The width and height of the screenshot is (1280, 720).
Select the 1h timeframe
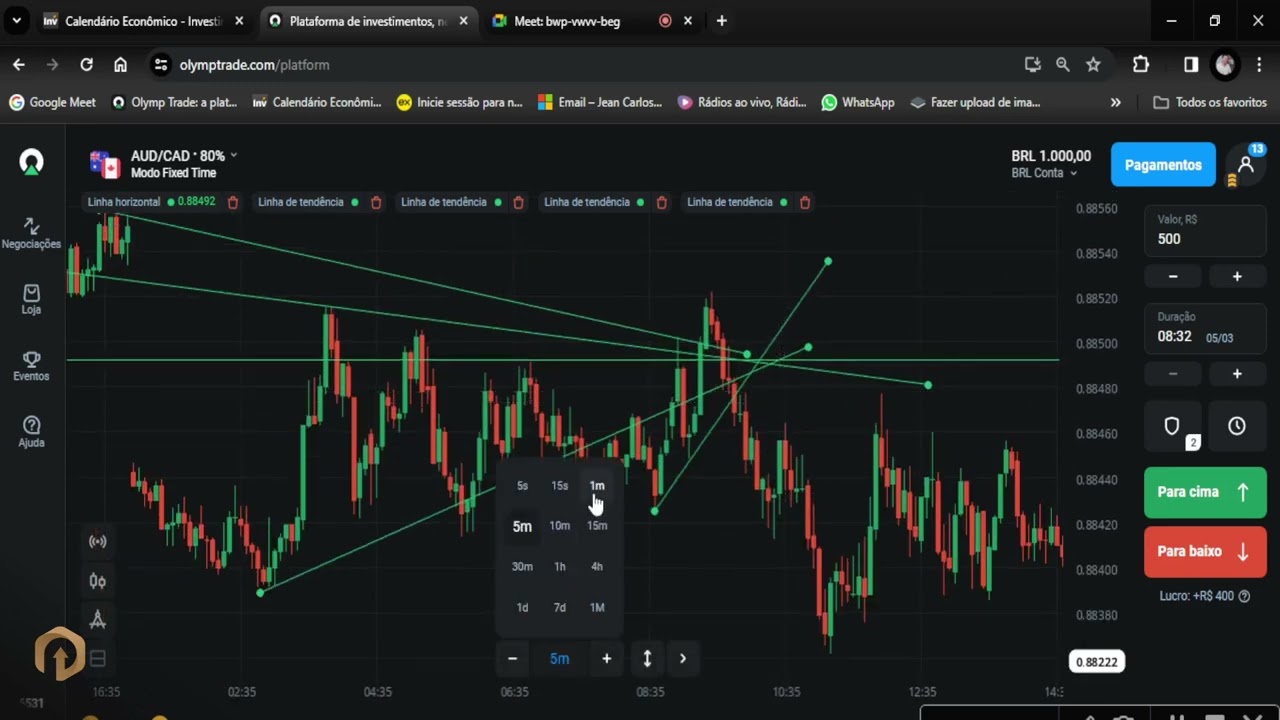(x=560, y=567)
